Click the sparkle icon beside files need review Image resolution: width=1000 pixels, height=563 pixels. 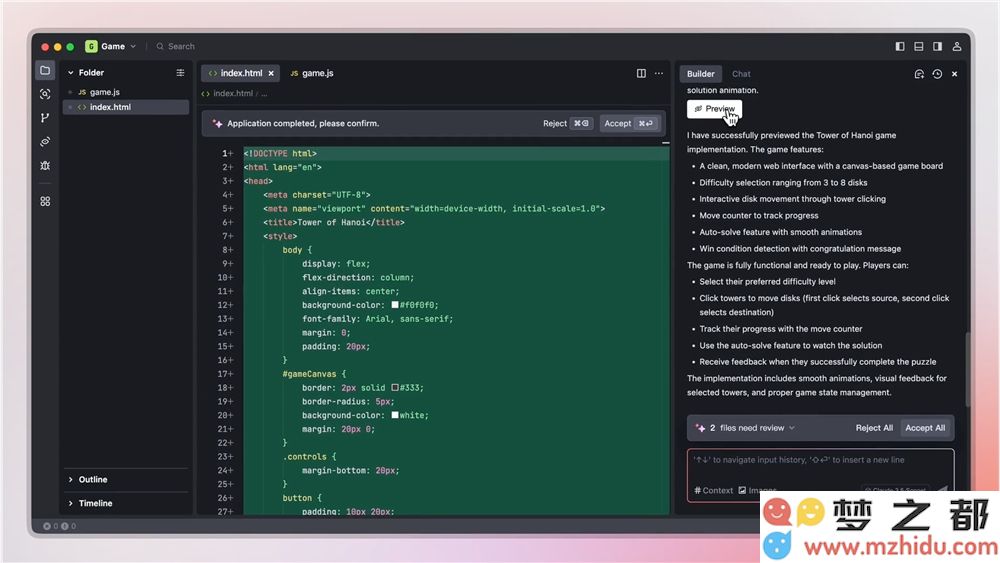click(x=700, y=428)
